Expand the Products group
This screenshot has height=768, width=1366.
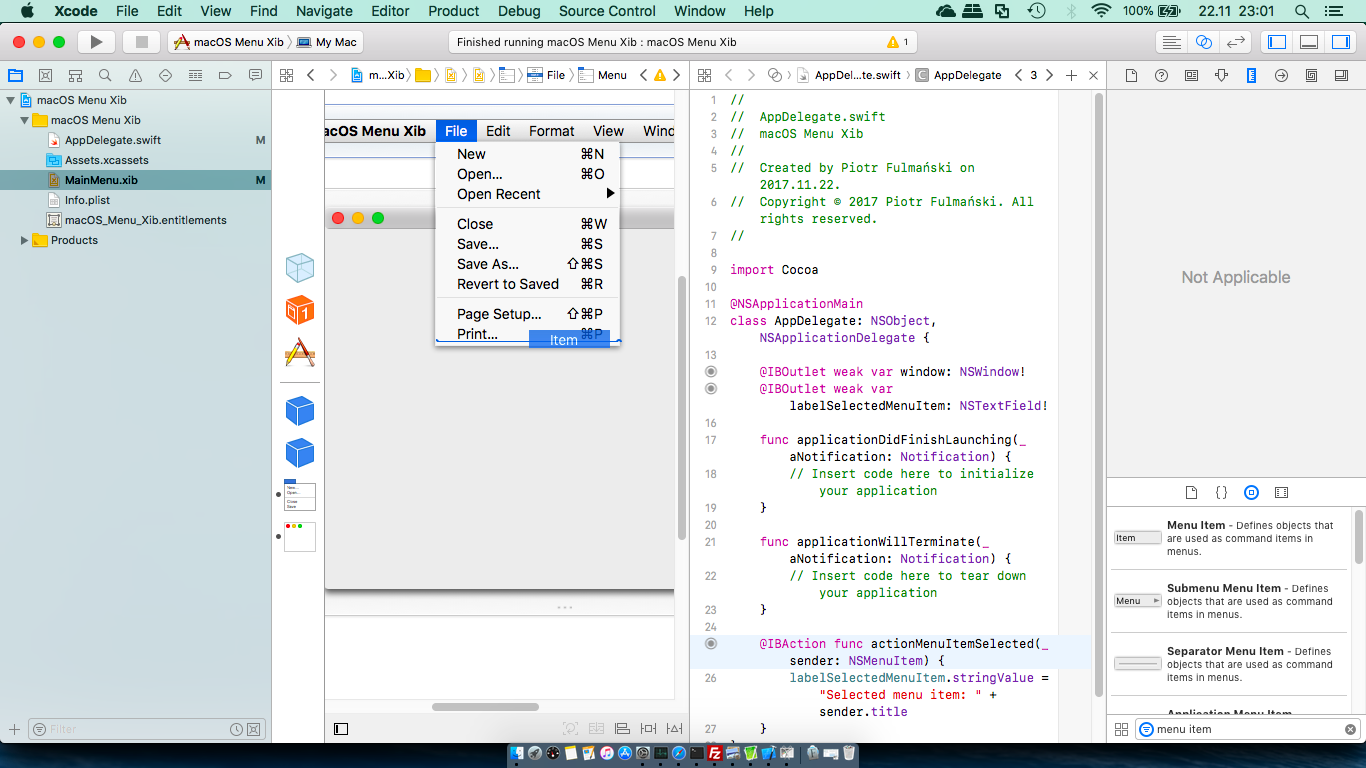click(25, 240)
